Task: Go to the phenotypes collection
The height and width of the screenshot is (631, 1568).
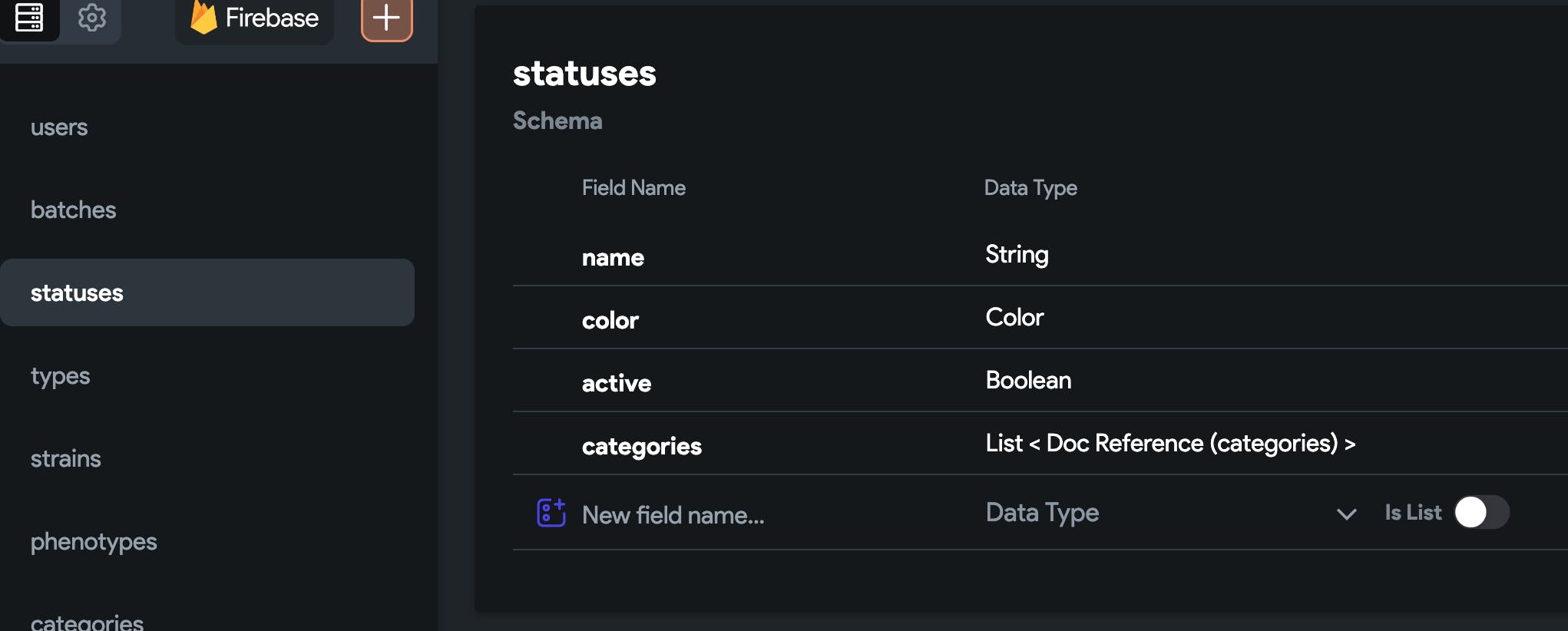Action: click(94, 542)
